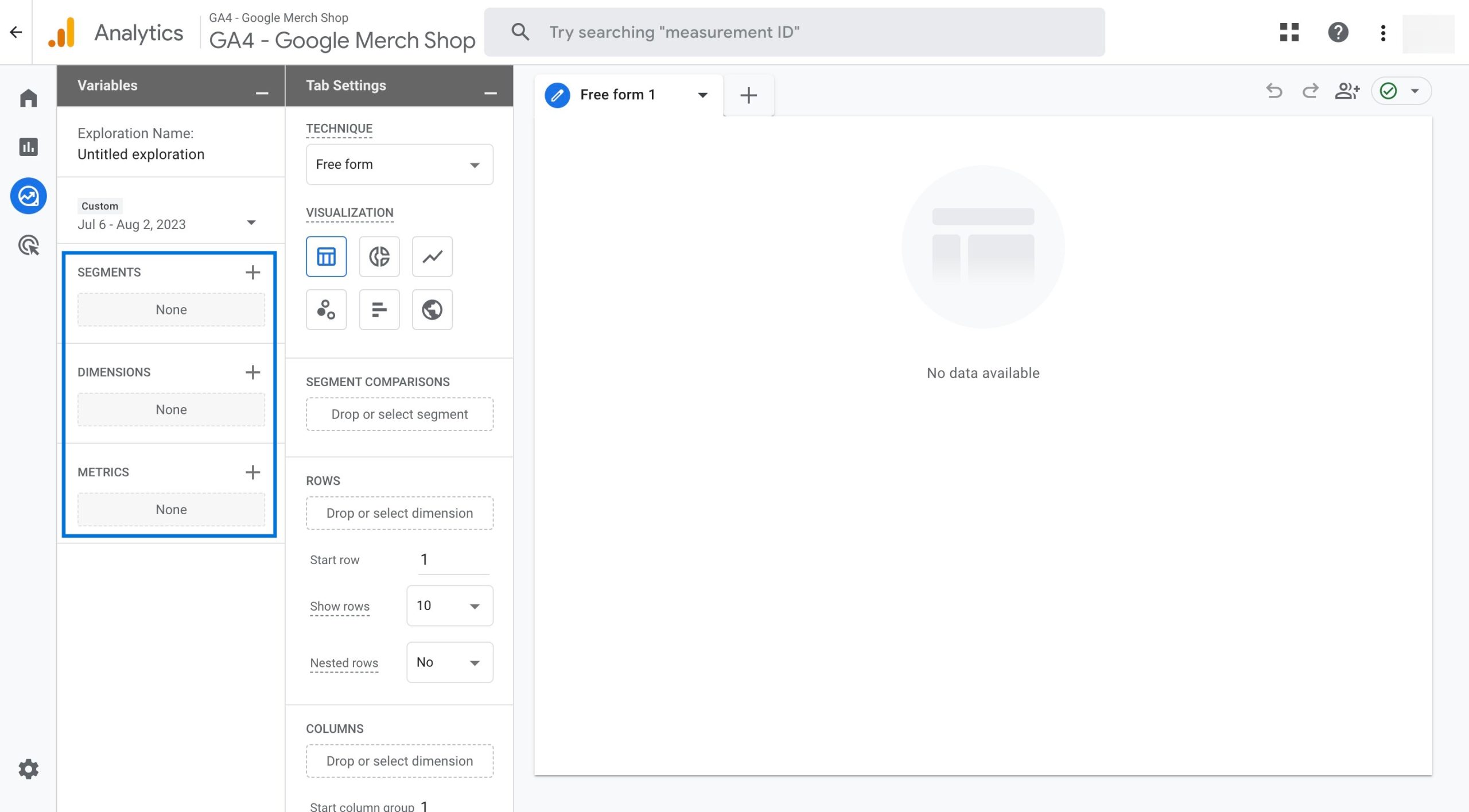Click the TECHNIQUE label

(339, 129)
